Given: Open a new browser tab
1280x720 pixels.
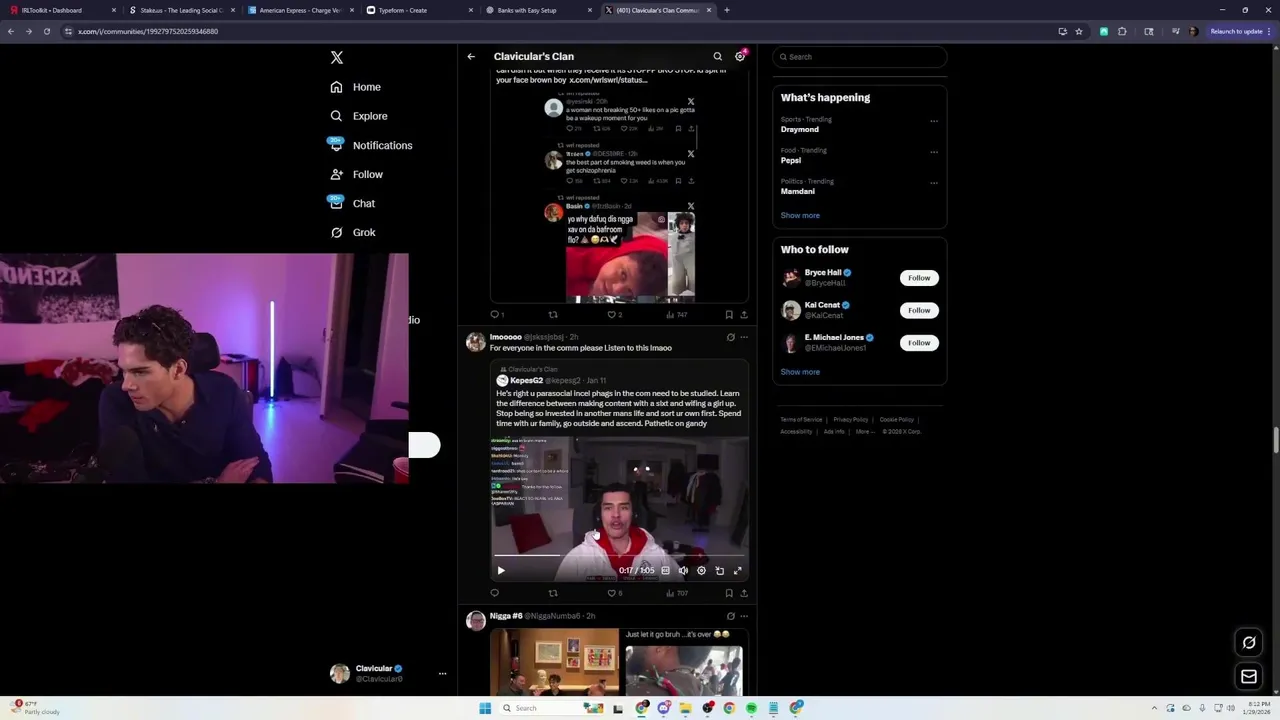Looking at the screenshot, I should point(726,10).
